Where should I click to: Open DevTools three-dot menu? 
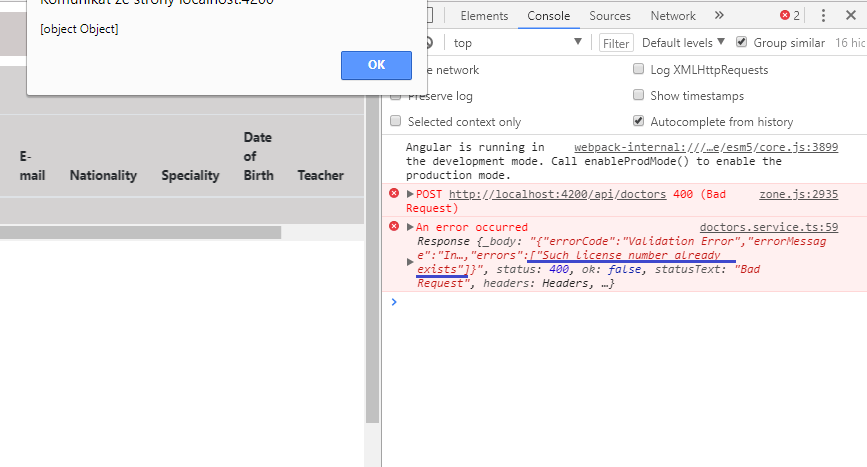[x=823, y=15]
